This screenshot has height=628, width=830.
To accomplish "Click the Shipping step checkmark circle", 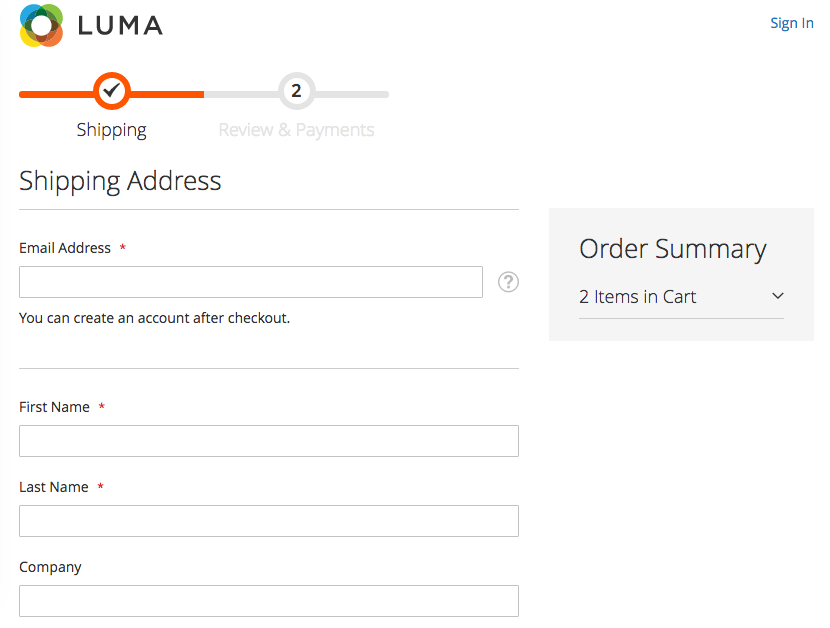I will tap(112, 91).
